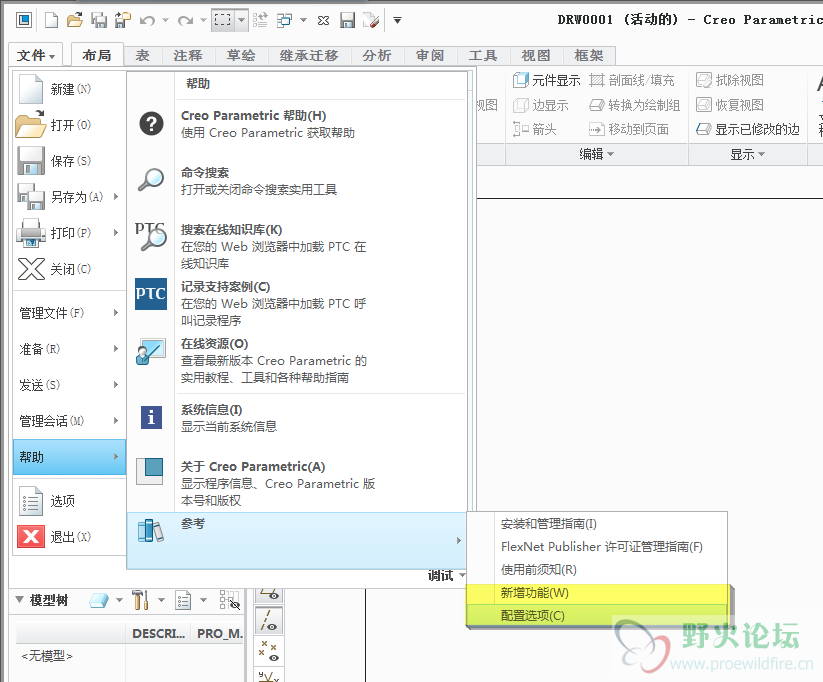Click the Open folder icon in quick access toolbar

[x=75, y=20]
